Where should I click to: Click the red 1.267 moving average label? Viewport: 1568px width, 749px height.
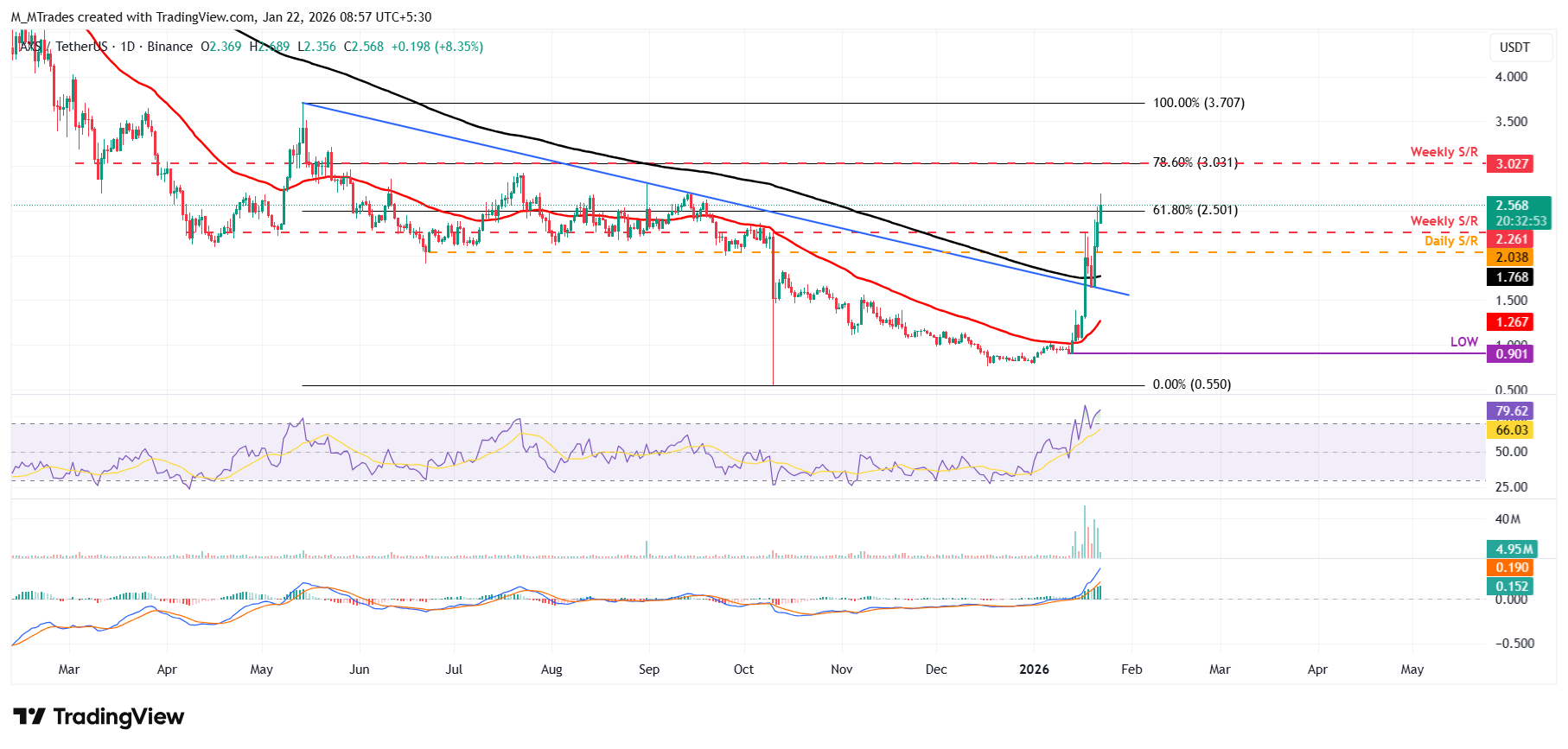click(x=1512, y=322)
